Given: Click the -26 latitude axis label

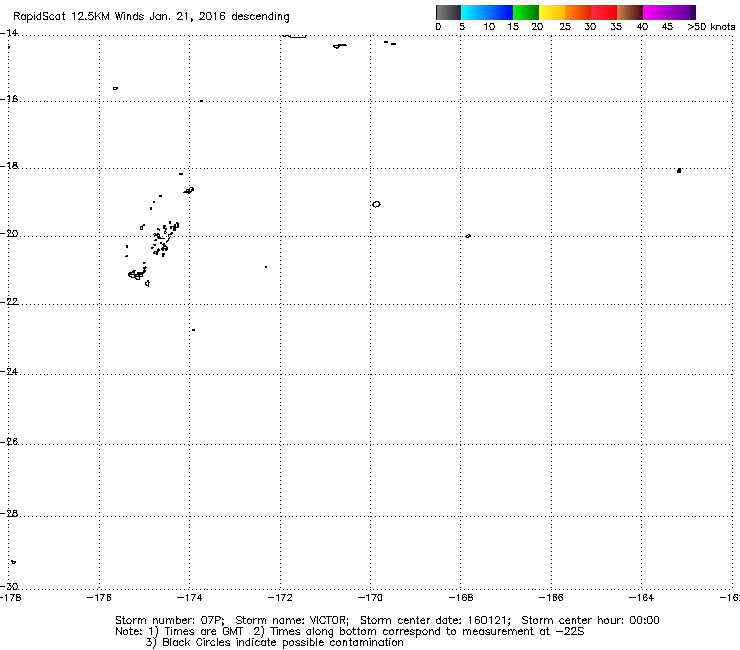Looking at the screenshot, I should click(x=9, y=441).
